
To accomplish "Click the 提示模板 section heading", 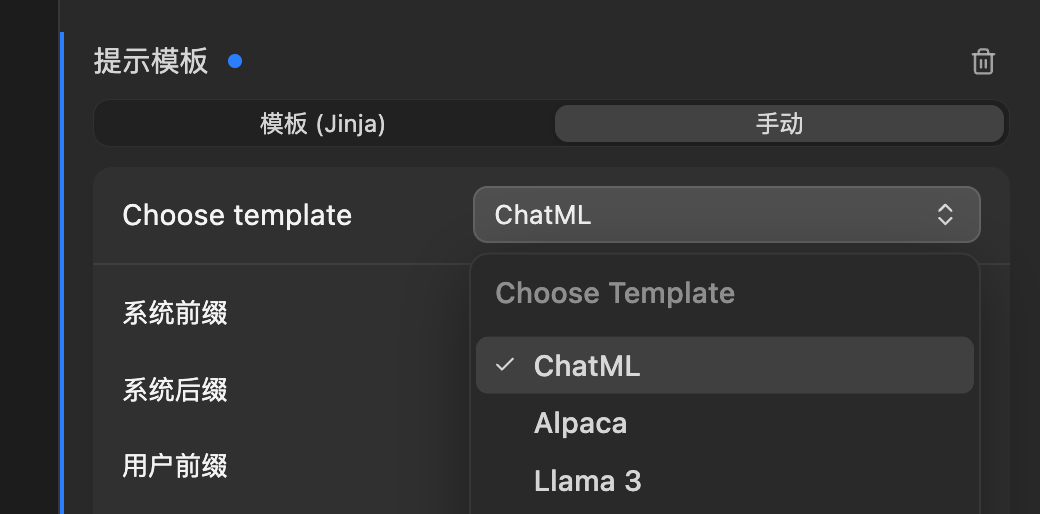I will point(151,61).
